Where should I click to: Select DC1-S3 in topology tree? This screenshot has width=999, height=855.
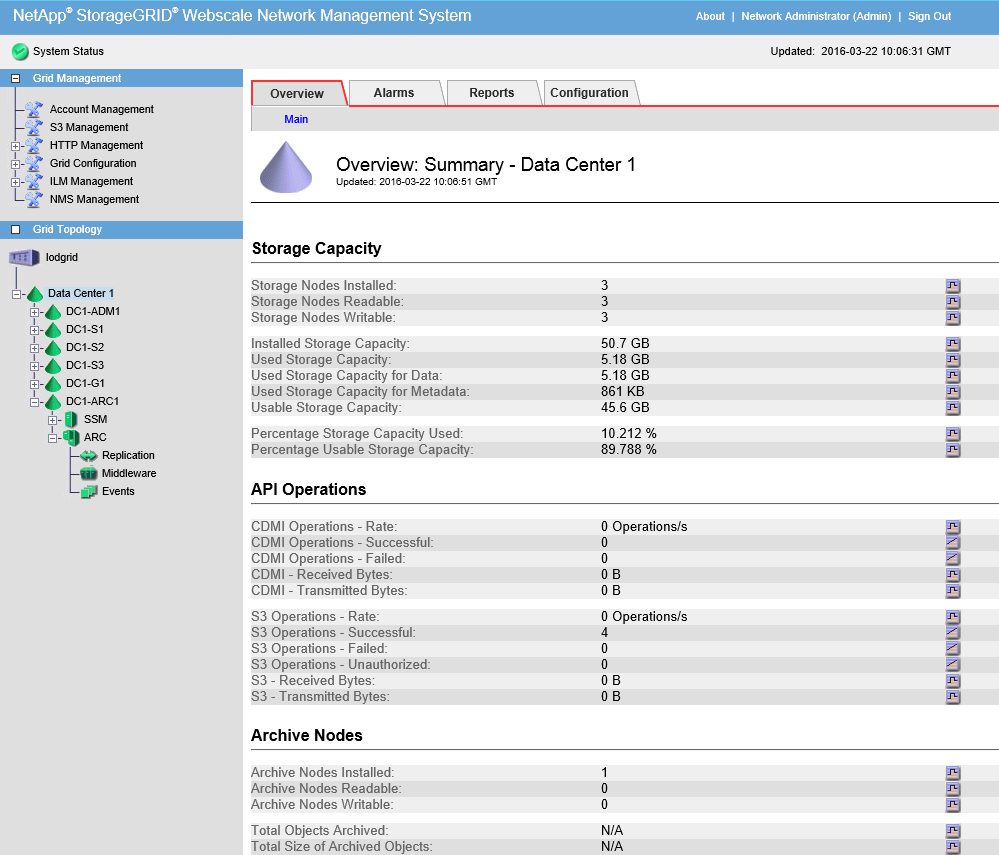(x=85, y=366)
